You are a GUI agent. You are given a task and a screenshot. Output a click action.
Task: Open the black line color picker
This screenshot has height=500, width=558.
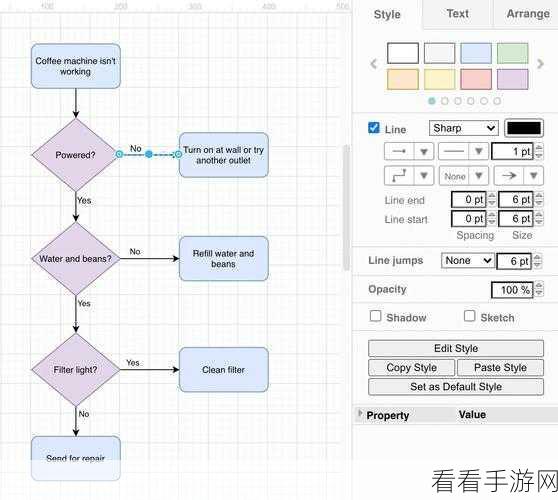click(524, 128)
